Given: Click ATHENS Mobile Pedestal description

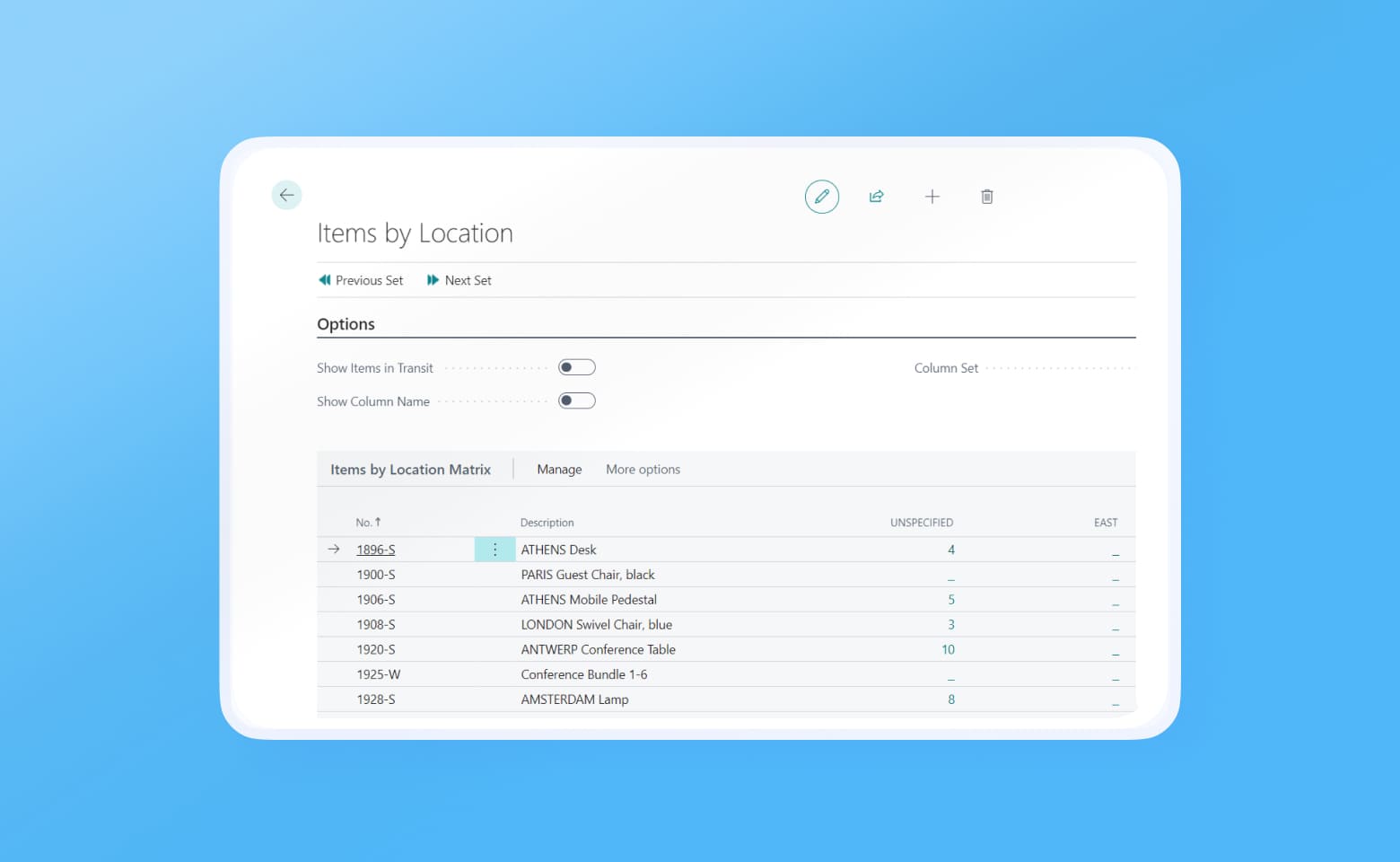Looking at the screenshot, I should point(589,600).
